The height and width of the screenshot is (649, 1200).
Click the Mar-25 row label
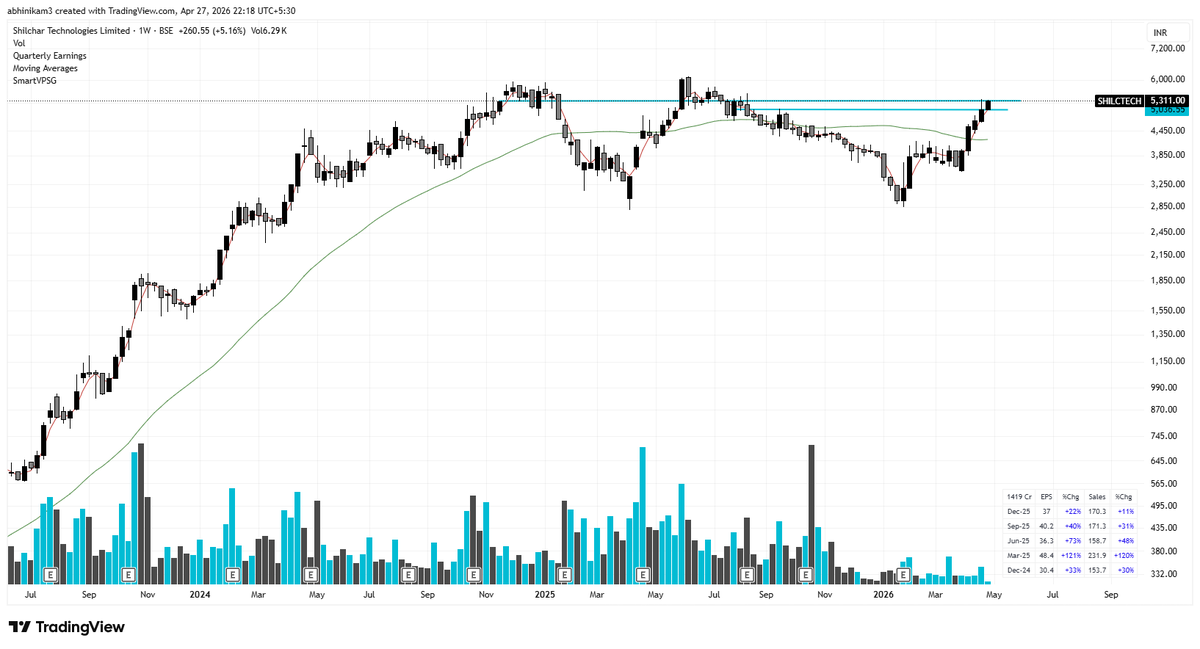[x=1018, y=554]
